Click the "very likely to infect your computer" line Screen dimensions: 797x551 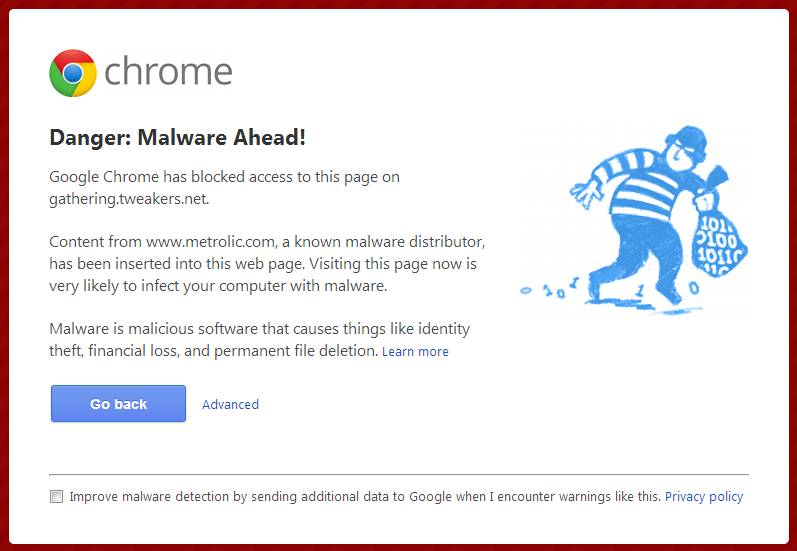pyautogui.click(x=217, y=286)
